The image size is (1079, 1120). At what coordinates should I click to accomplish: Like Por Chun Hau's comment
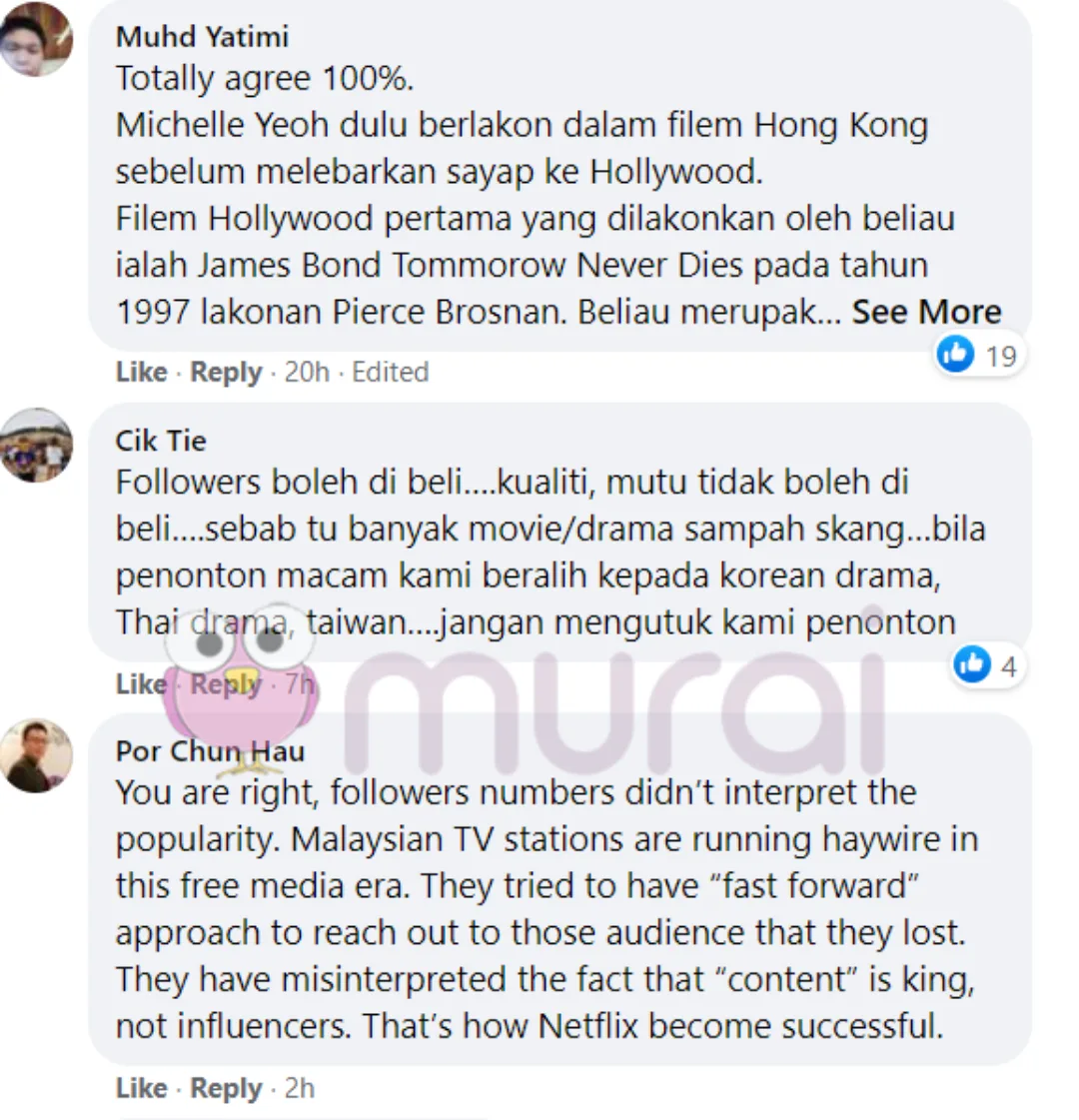(x=142, y=1088)
